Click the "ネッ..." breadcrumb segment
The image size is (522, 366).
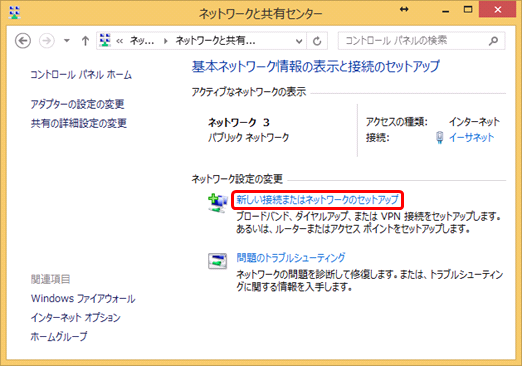pyautogui.click(x=142, y=41)
